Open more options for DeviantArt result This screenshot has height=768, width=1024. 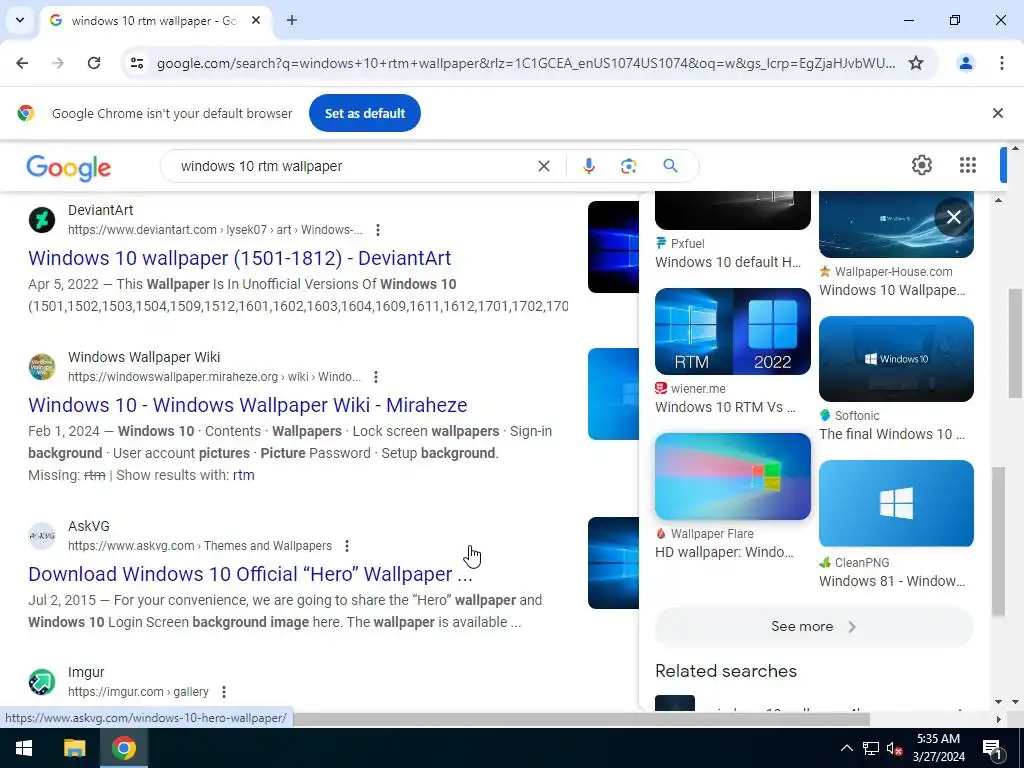(x=377, y=230)
